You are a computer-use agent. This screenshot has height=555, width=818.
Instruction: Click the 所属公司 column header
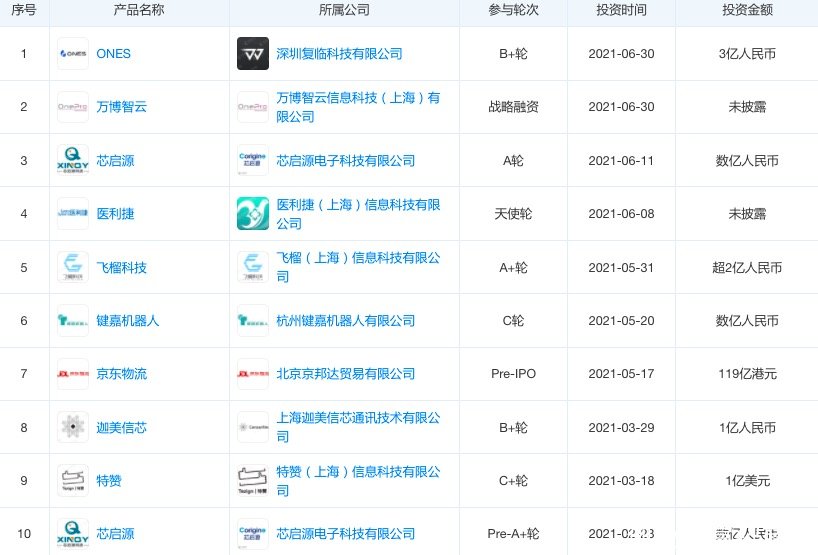344,10
